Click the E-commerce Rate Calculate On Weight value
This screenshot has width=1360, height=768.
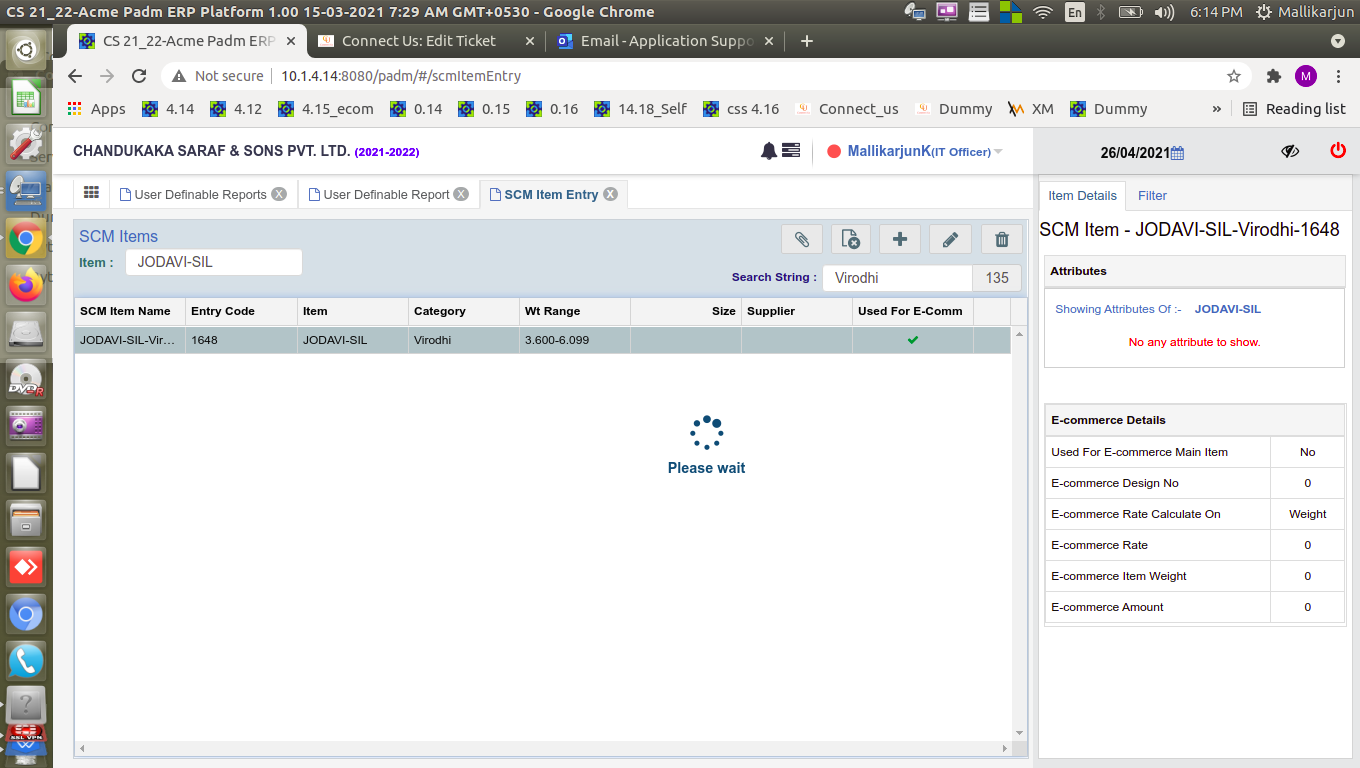(x=1307, y=514)
